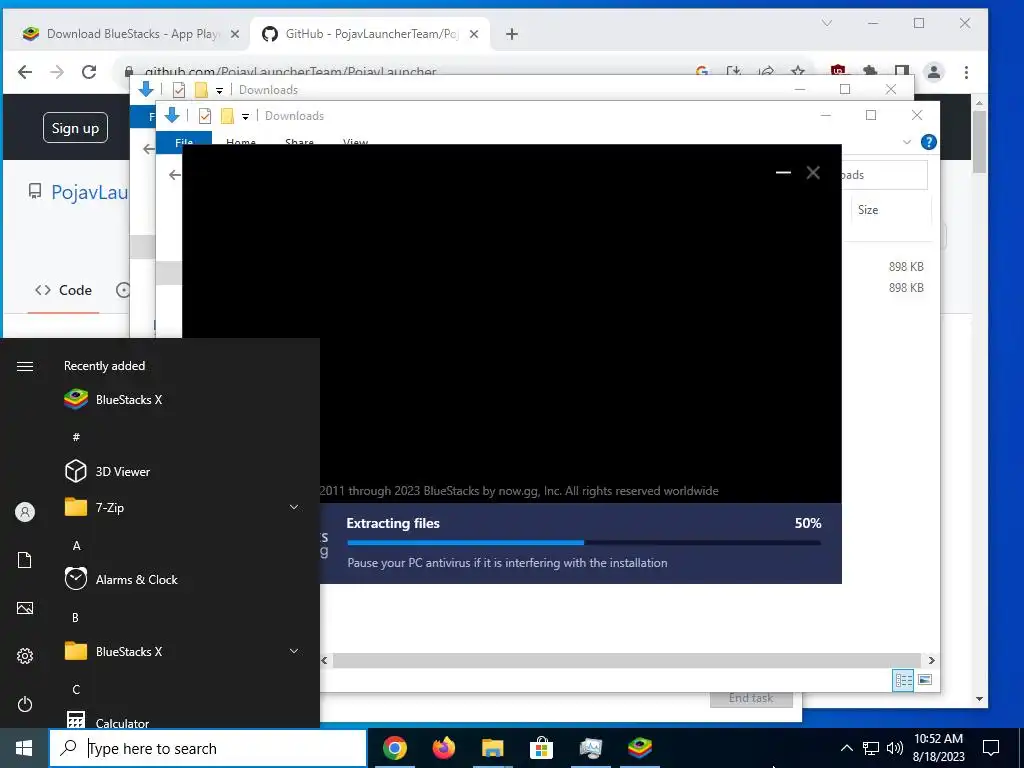Open a new Chrome tab
Screen dimensions: 1024x768
tap(512, 34)
